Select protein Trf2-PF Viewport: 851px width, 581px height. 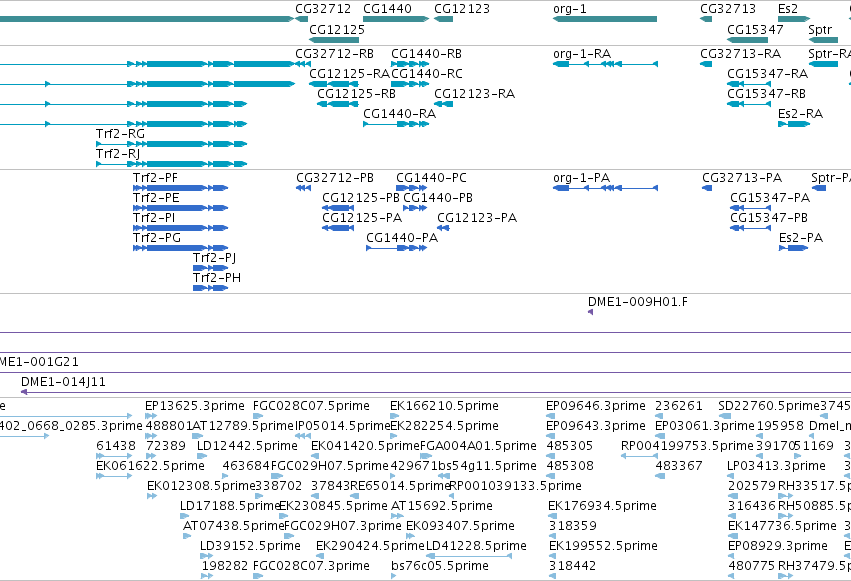(x=180, y=188)
